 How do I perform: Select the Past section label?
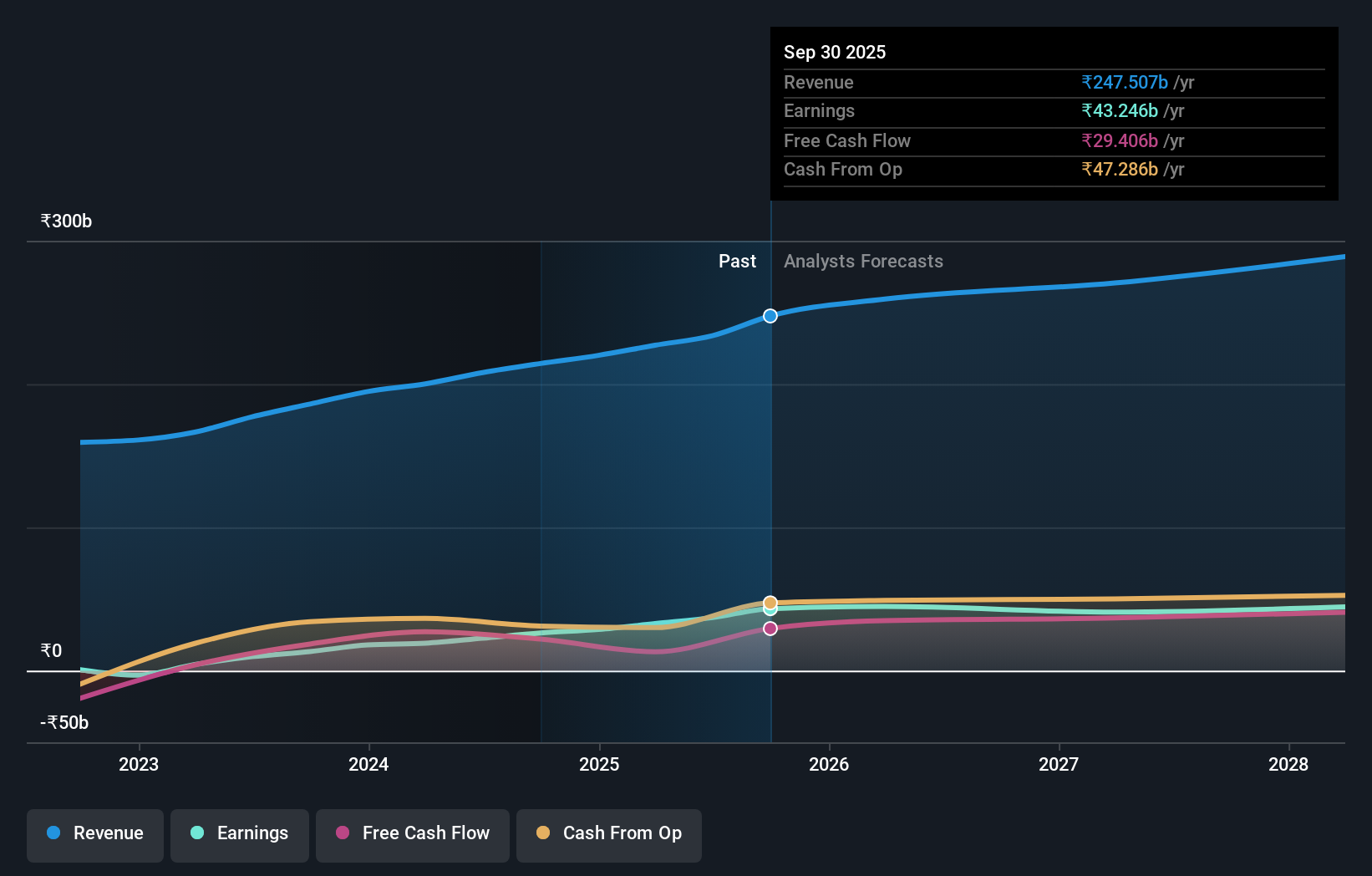coord(737,262)
